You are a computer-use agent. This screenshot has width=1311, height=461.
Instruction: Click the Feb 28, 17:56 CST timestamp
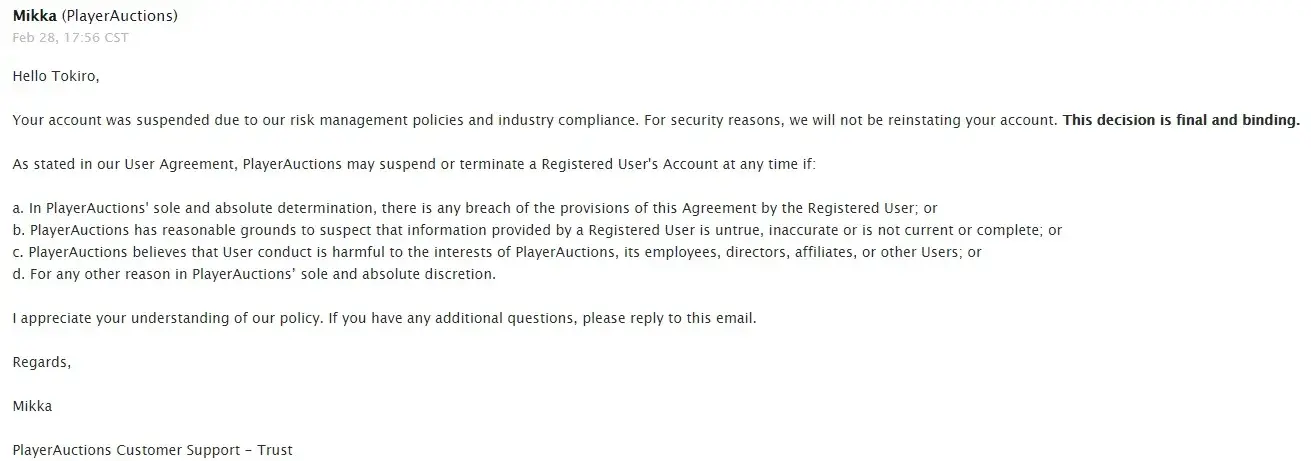70,38
